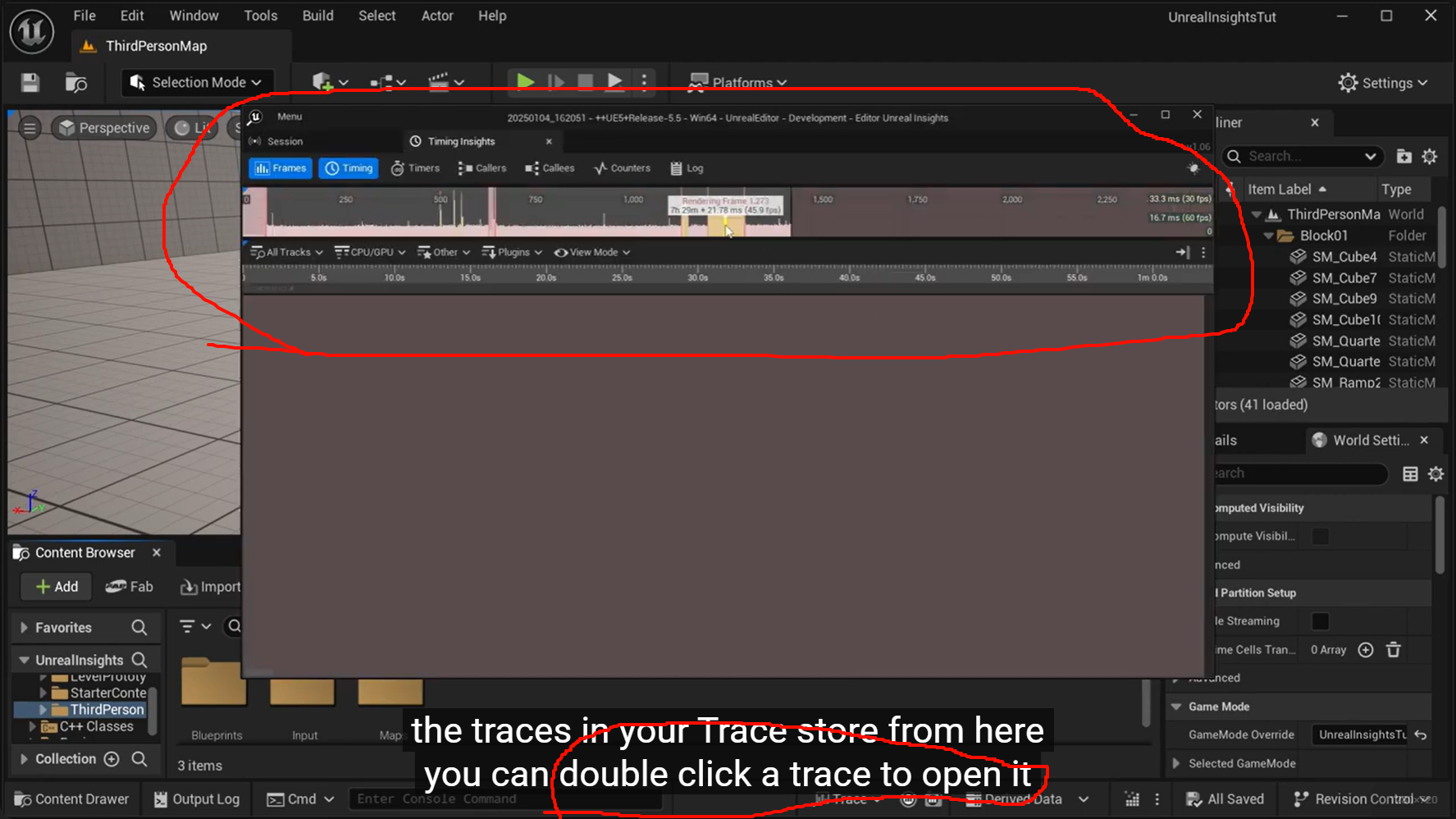Click the auto-scroll arrow icon in timing toolbar
This screenshot has height=819, width=1456.
[1182, 252]
